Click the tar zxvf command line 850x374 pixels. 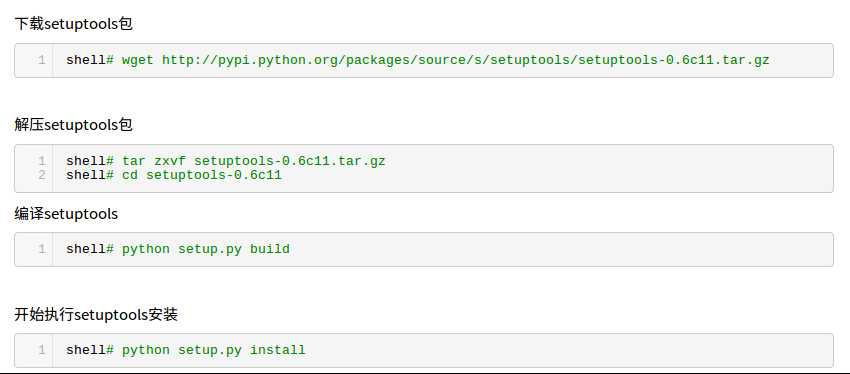pyautogui.click(x=226, y=161)
